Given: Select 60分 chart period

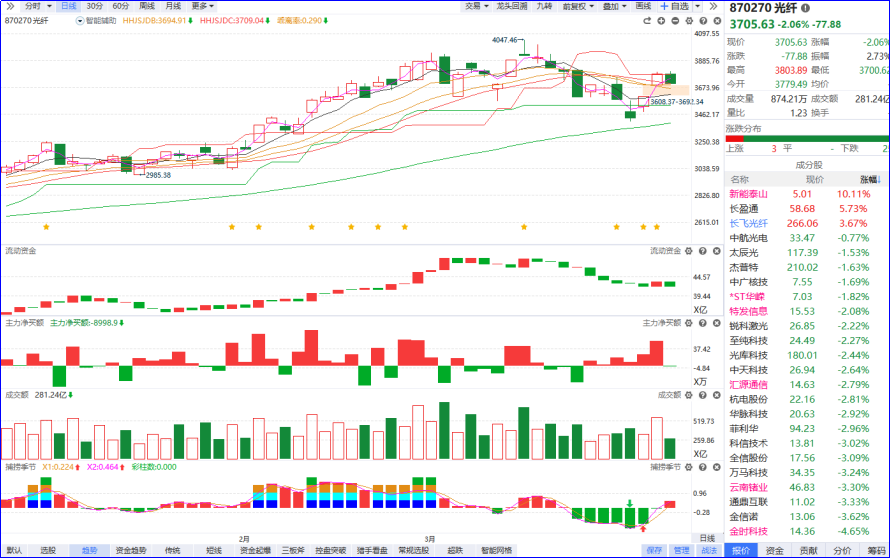Looking at the screenshot, I should 120,6.
